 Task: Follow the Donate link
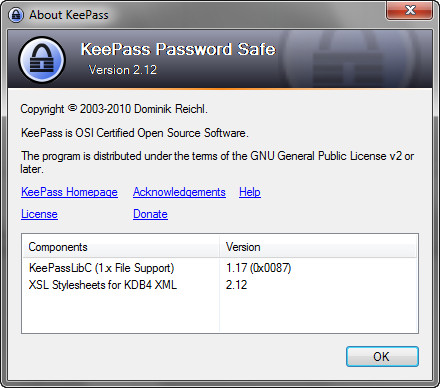[x=150, y=214]
